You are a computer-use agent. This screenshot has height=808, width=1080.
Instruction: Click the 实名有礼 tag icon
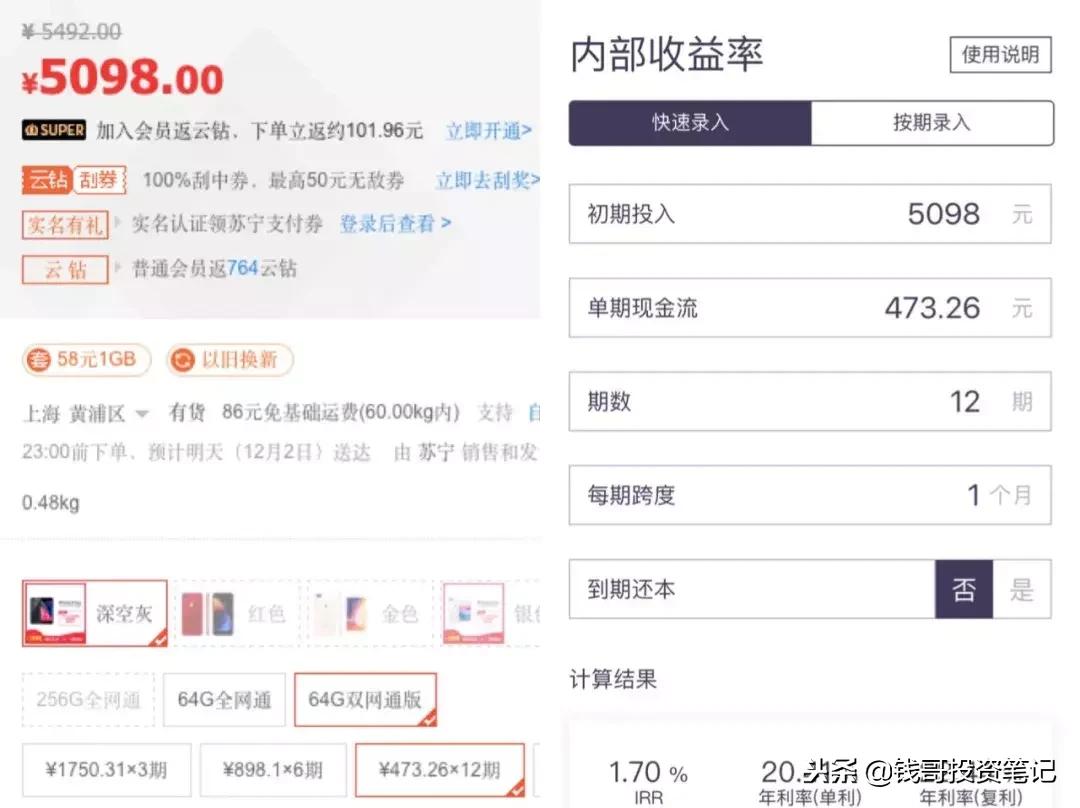[x=64, y=226]
